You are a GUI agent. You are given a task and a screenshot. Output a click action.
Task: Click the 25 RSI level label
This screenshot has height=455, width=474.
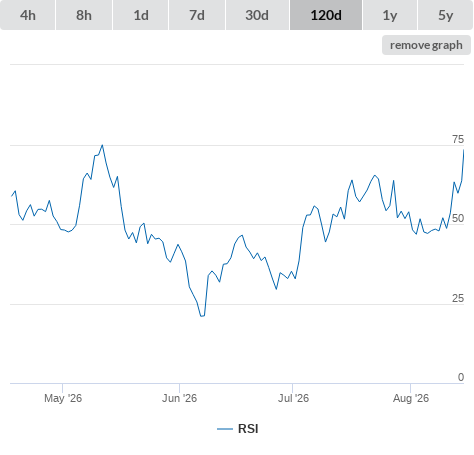click(458, 298)
